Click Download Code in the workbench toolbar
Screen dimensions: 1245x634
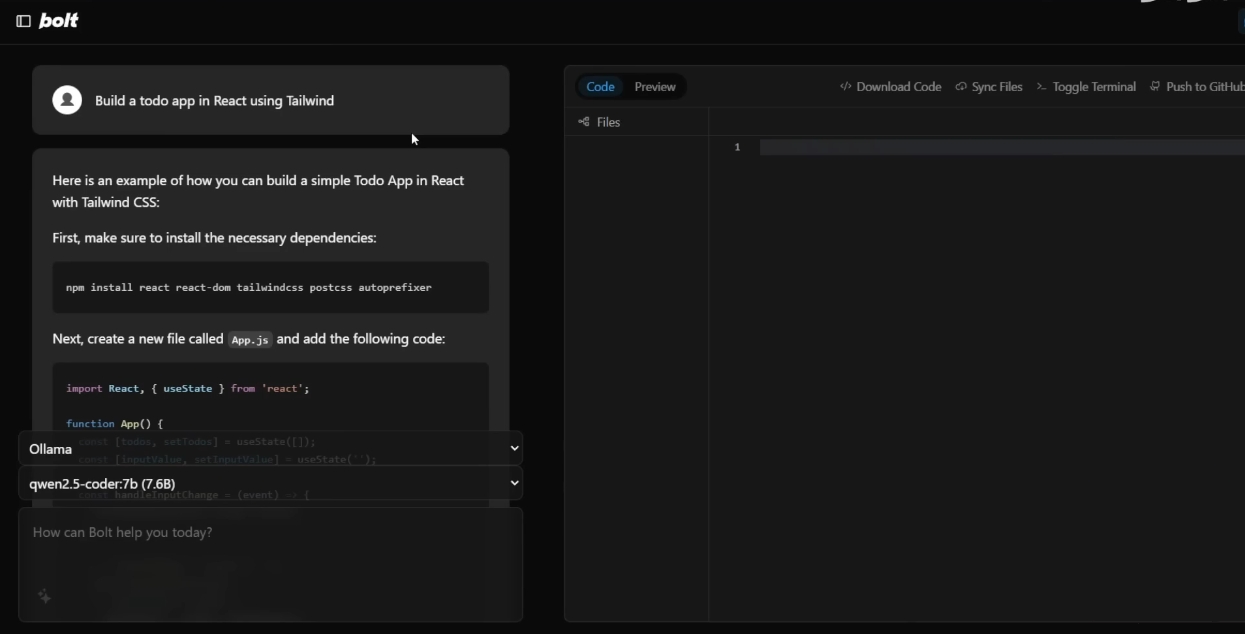891,87
